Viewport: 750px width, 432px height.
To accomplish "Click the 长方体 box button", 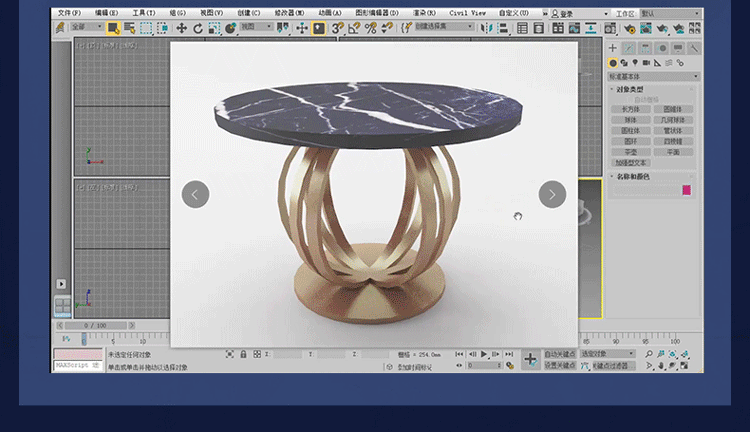I will [631, 109].
